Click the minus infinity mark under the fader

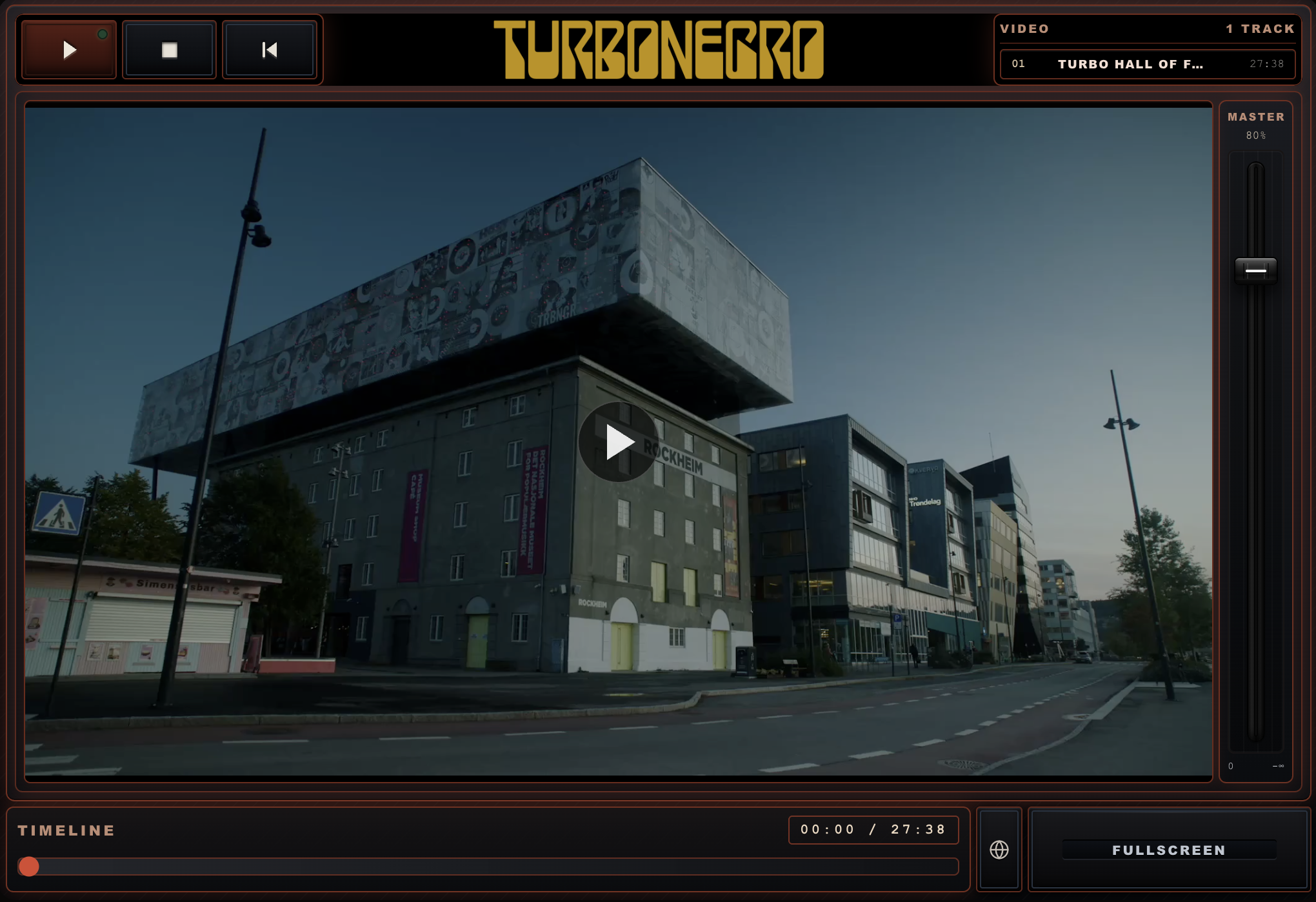(1278, 766)
